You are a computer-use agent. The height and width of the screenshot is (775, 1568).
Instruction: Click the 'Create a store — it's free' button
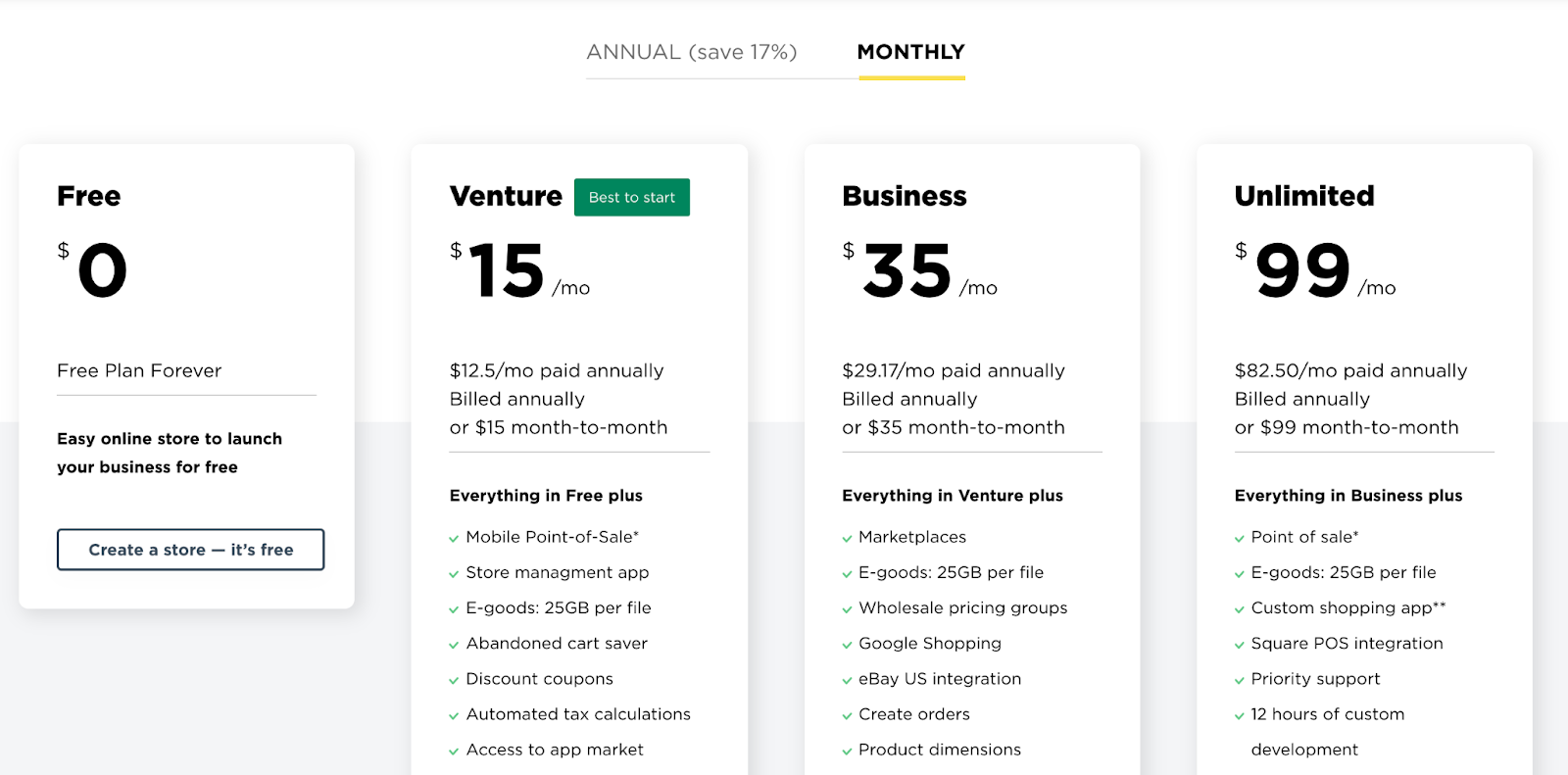(x=191, y=550)
